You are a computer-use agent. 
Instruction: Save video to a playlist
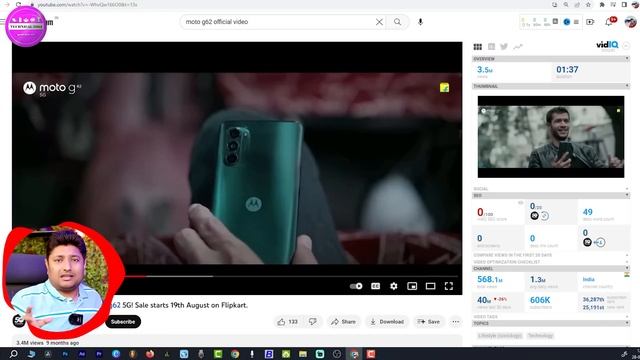[429, 322]
